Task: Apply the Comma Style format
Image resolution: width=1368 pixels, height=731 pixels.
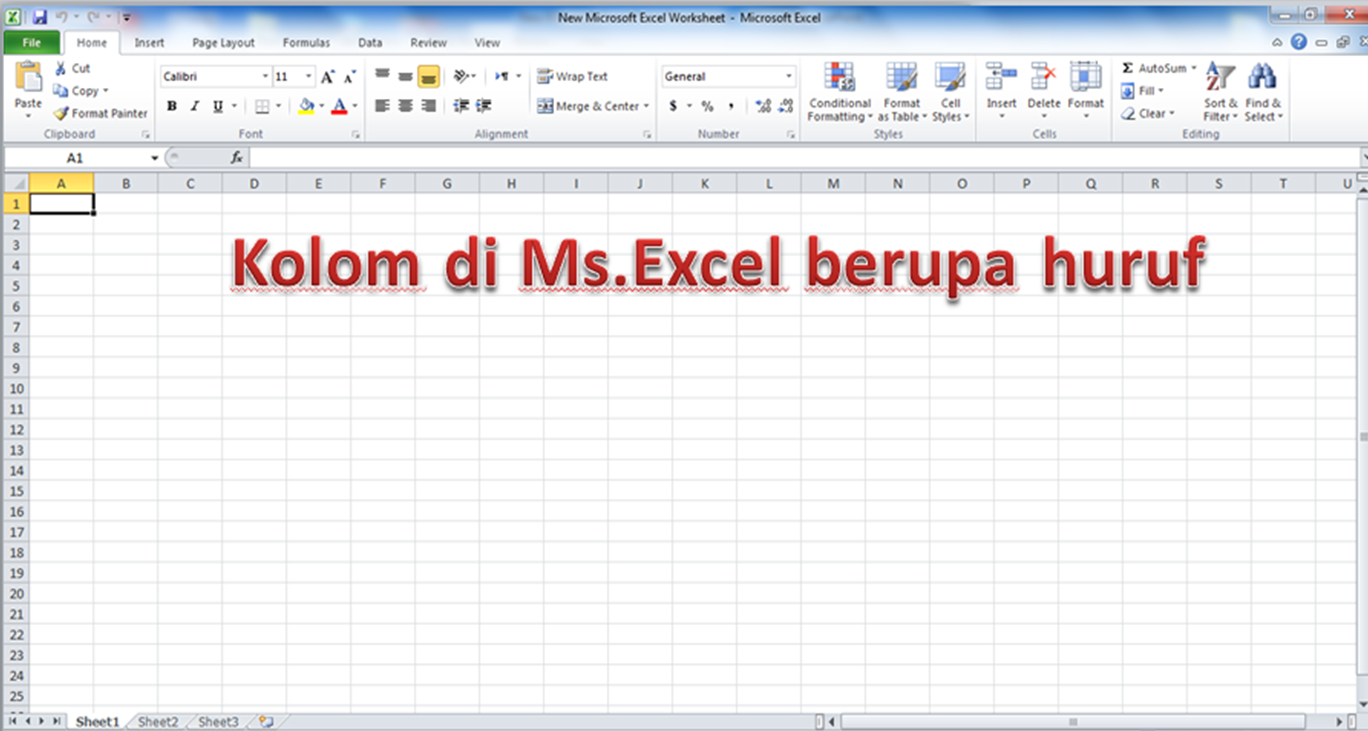Action: [x=731, y=106]
